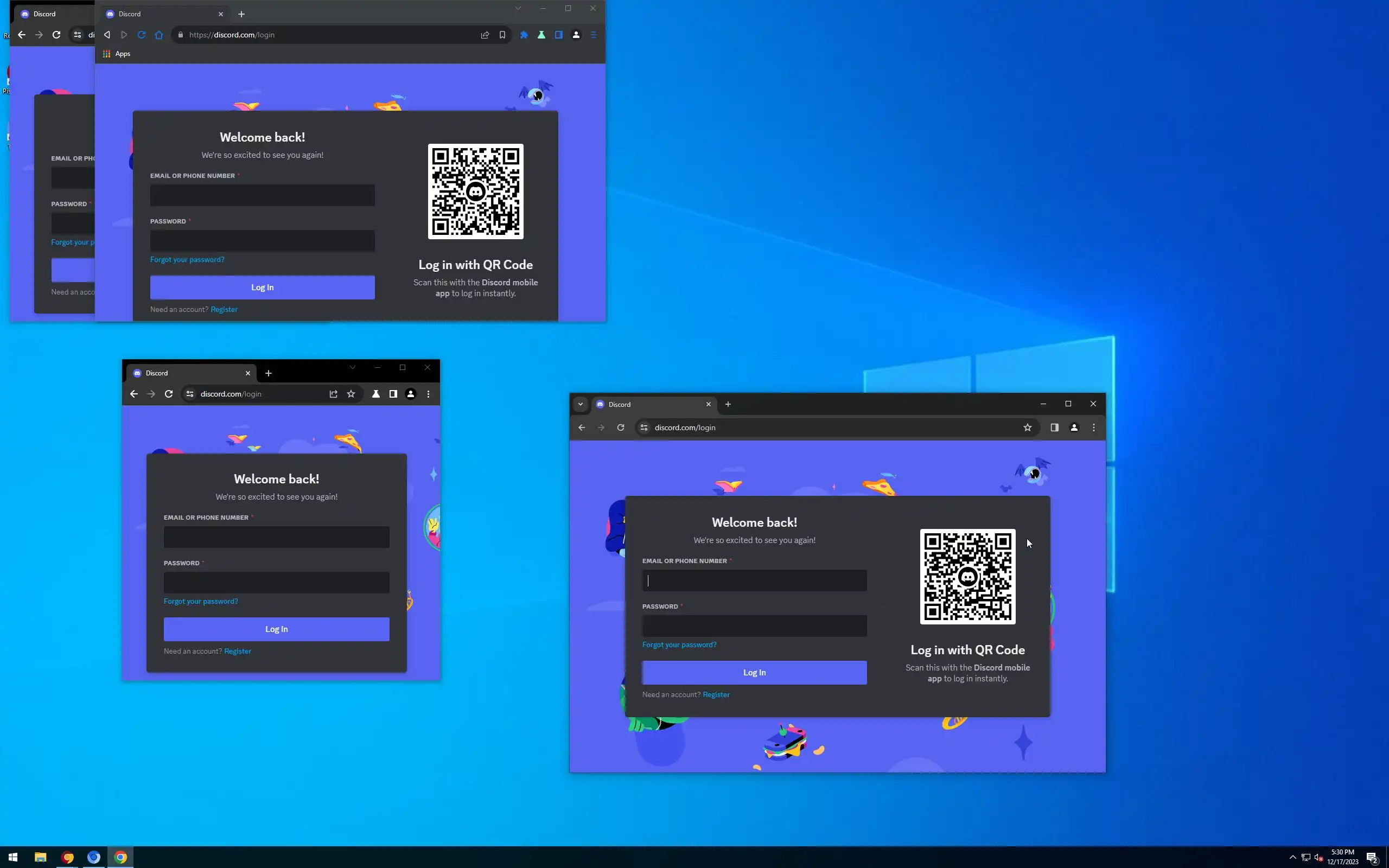Screen dimensions: 1389x868
Task: Open the side panel in the bottom-right browser
Action: (x=1054, y=427)
